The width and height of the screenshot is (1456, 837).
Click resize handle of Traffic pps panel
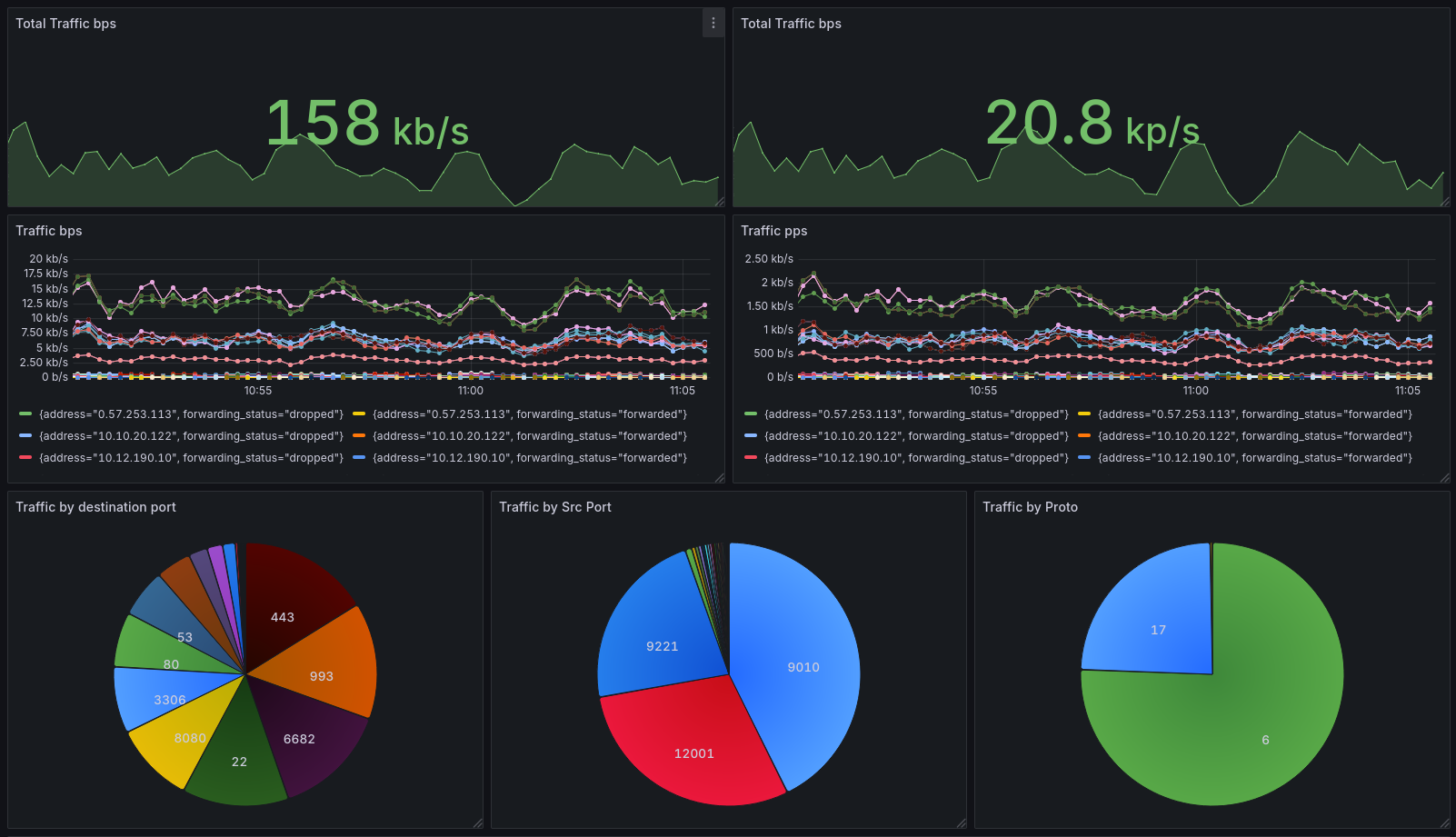tap(1445, 478)
